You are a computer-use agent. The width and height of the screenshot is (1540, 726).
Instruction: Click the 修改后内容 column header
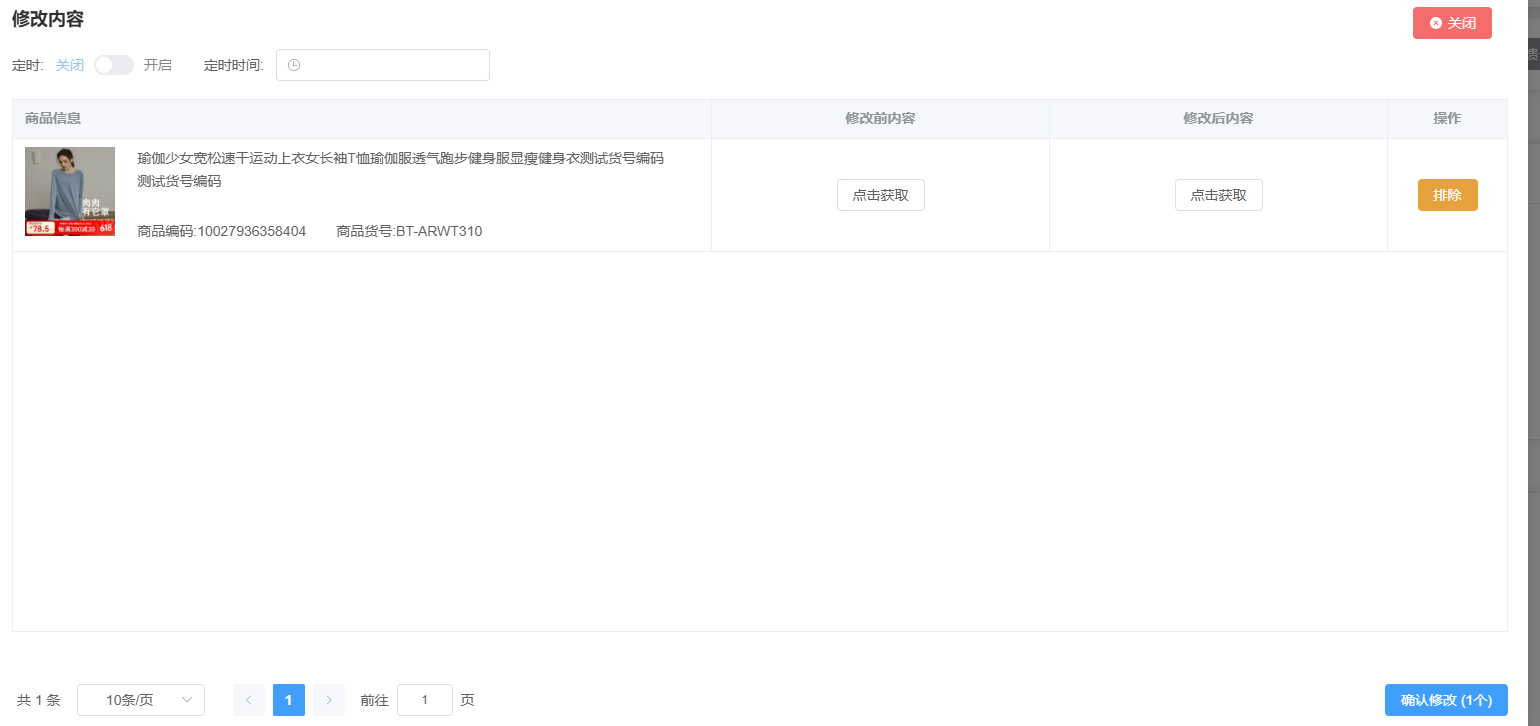(1218, 118)
